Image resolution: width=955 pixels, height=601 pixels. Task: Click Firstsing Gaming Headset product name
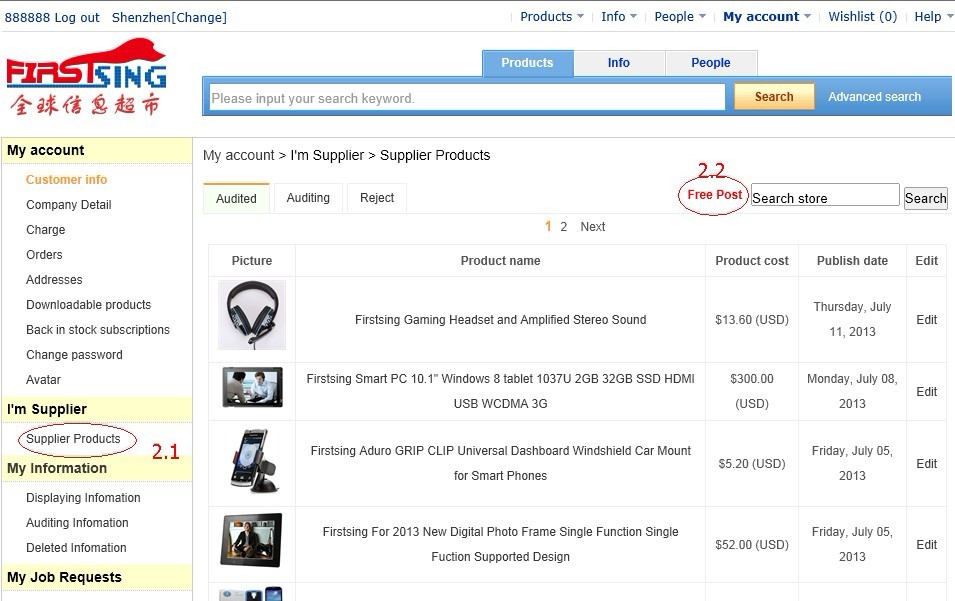(x=501, y=320)
